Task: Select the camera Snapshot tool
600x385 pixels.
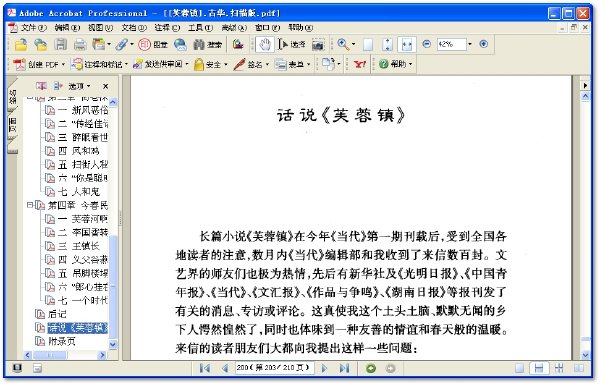Action: point(318,45)
